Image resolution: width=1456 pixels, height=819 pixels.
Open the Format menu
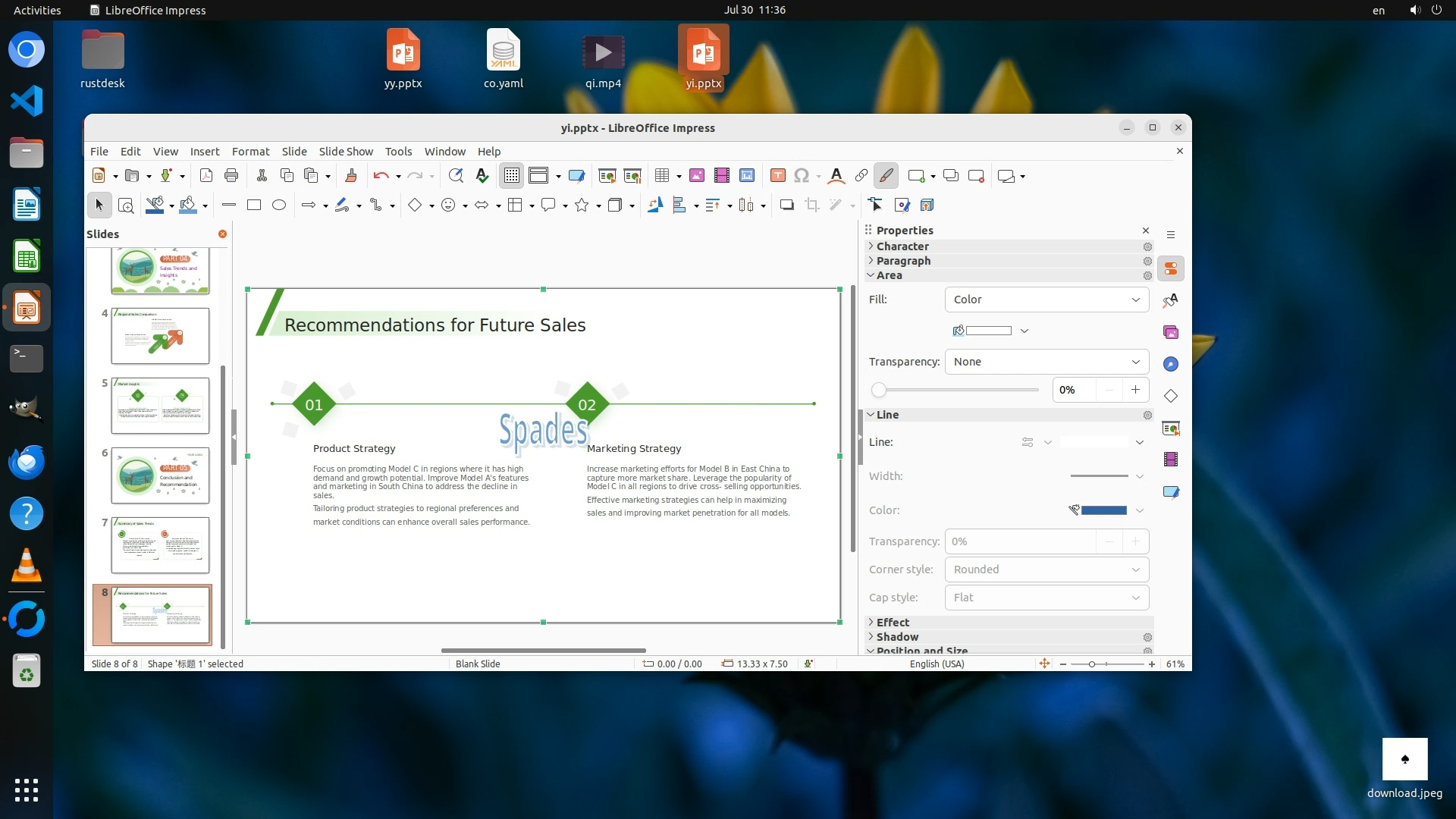[x=250, y=152]
